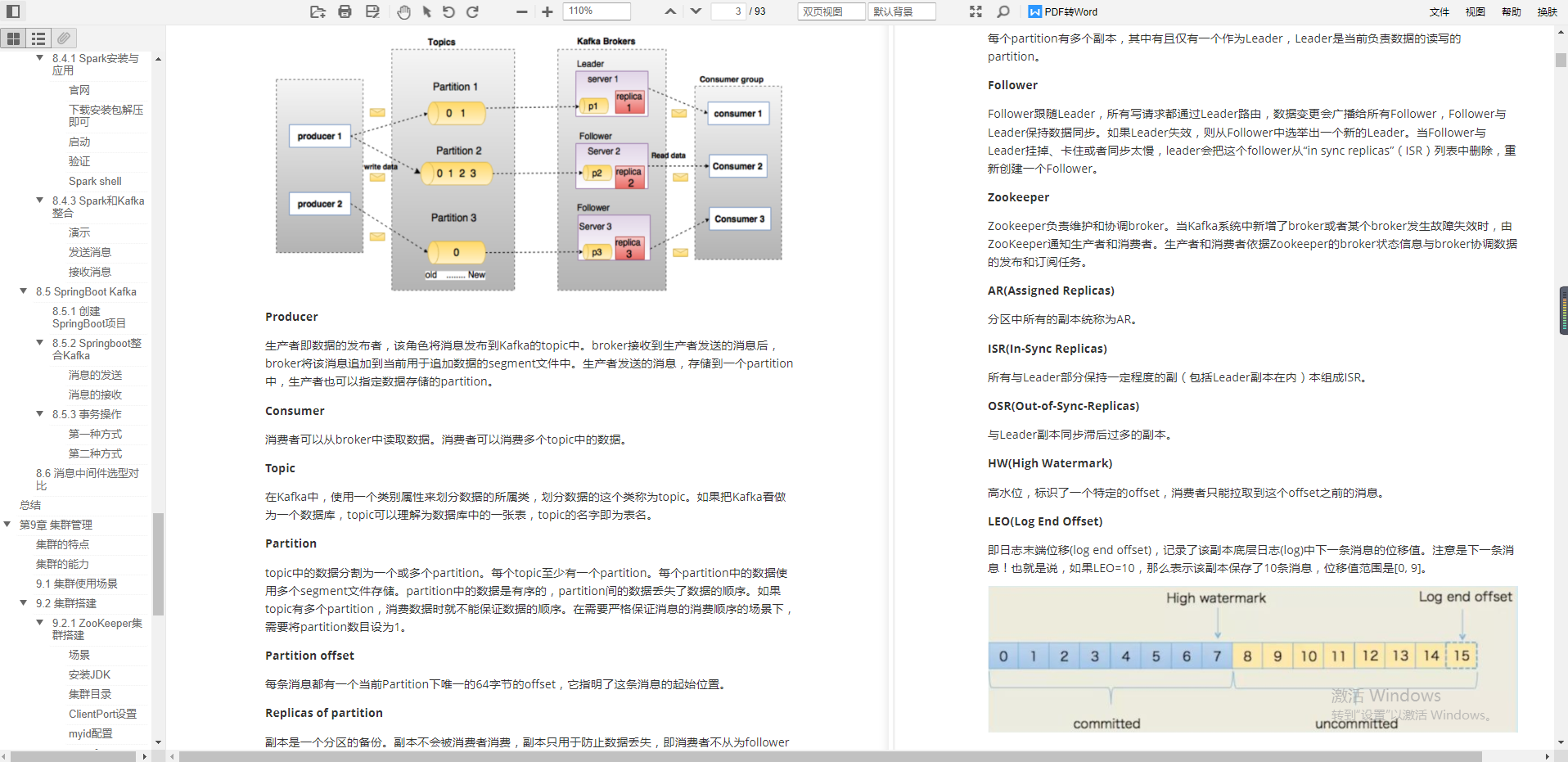Collapse the 8.4.3 Spark和Kafka整合 node
Viewport: 1568px width, 762px height.
click(40, 201)
